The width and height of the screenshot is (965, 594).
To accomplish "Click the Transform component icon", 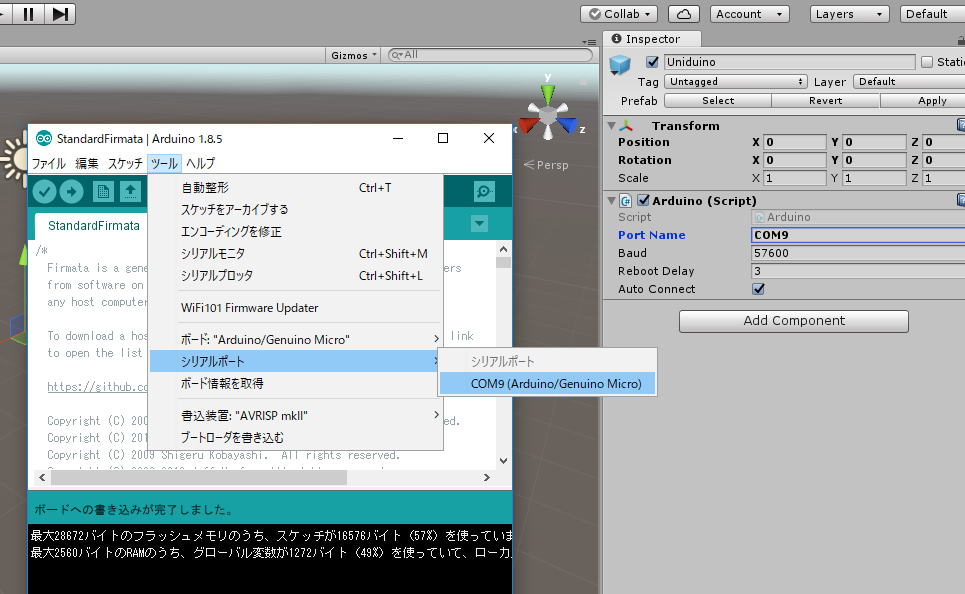I will [x=626, y=126].
